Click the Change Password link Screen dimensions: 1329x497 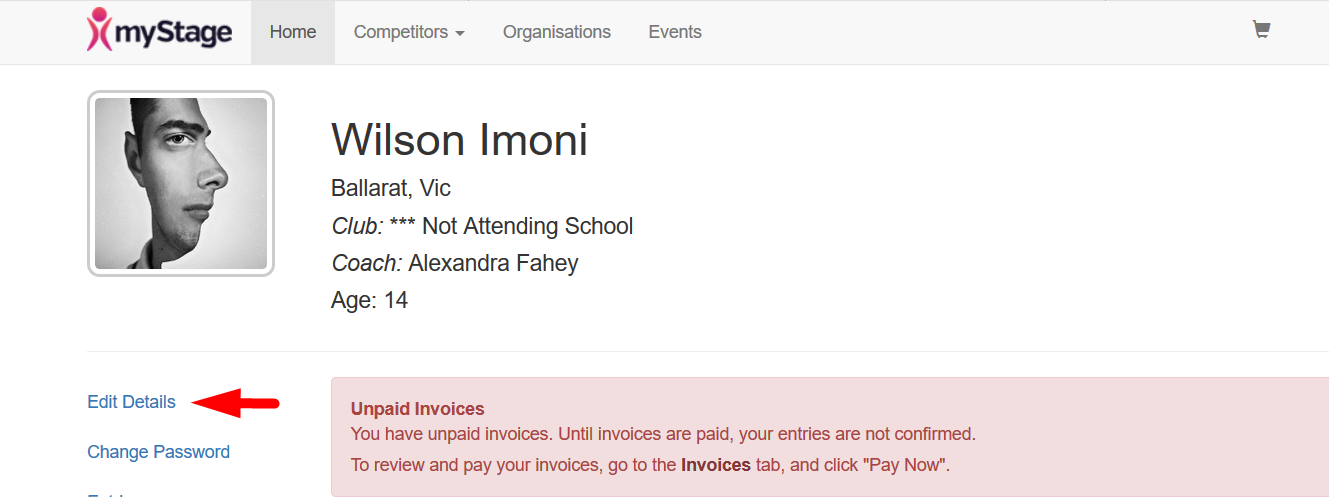158,452
